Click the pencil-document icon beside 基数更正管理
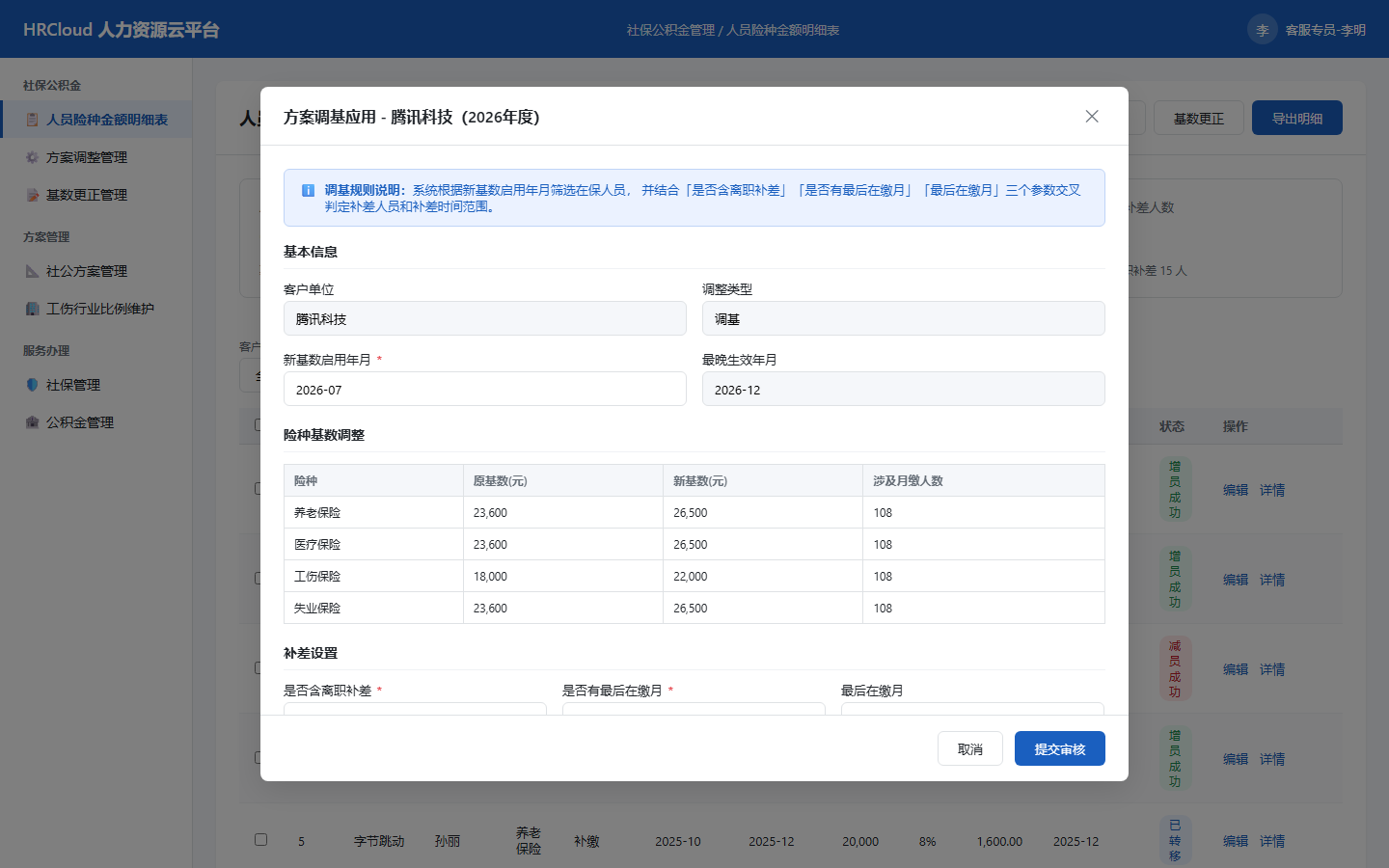The image size is (1389, 868). click(x=32, y=195)
